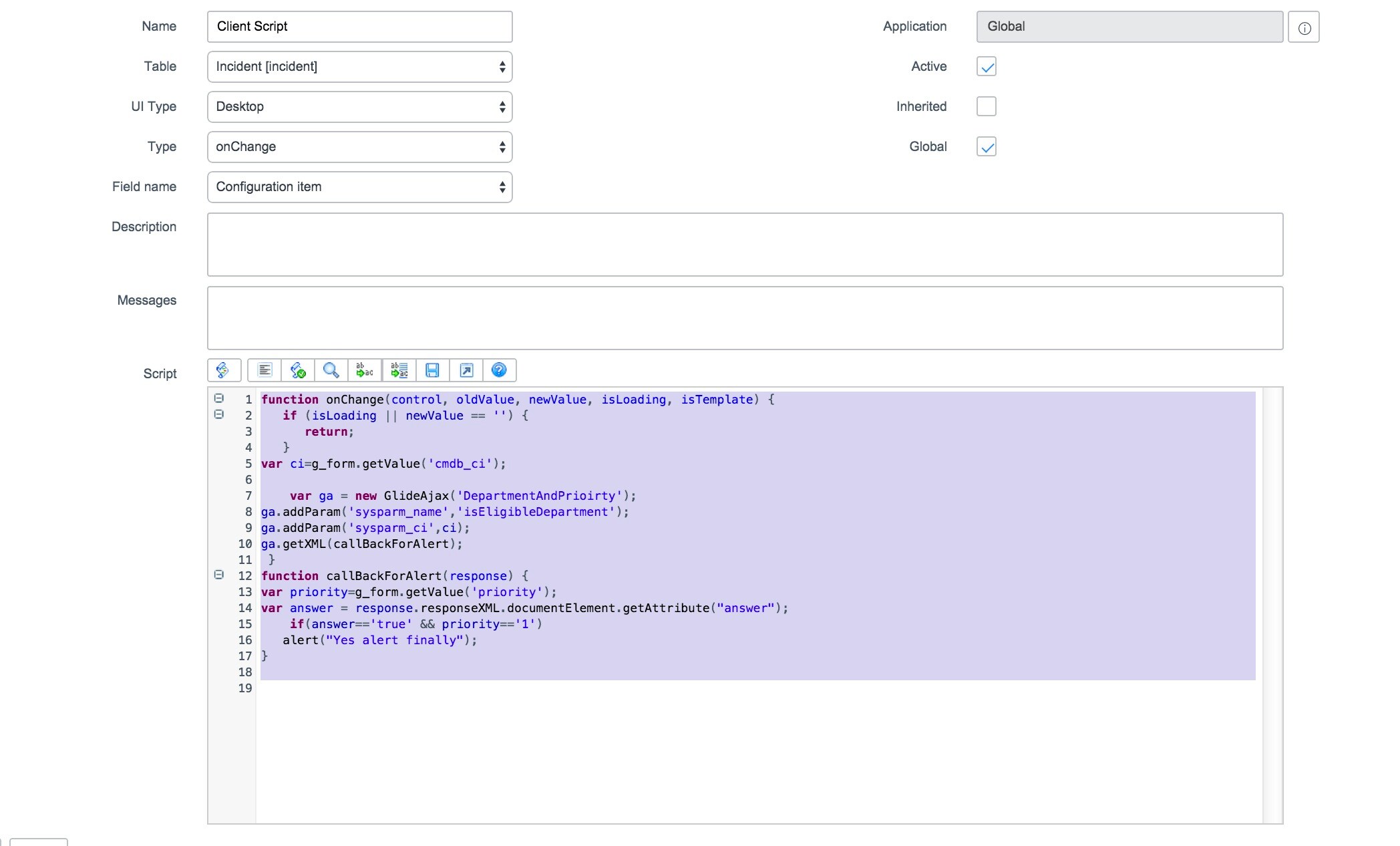The image size is (1400, 846).
Task: Click the Replace icon in script toolbar
Action: pyautogui.click(x=365, y=370)
